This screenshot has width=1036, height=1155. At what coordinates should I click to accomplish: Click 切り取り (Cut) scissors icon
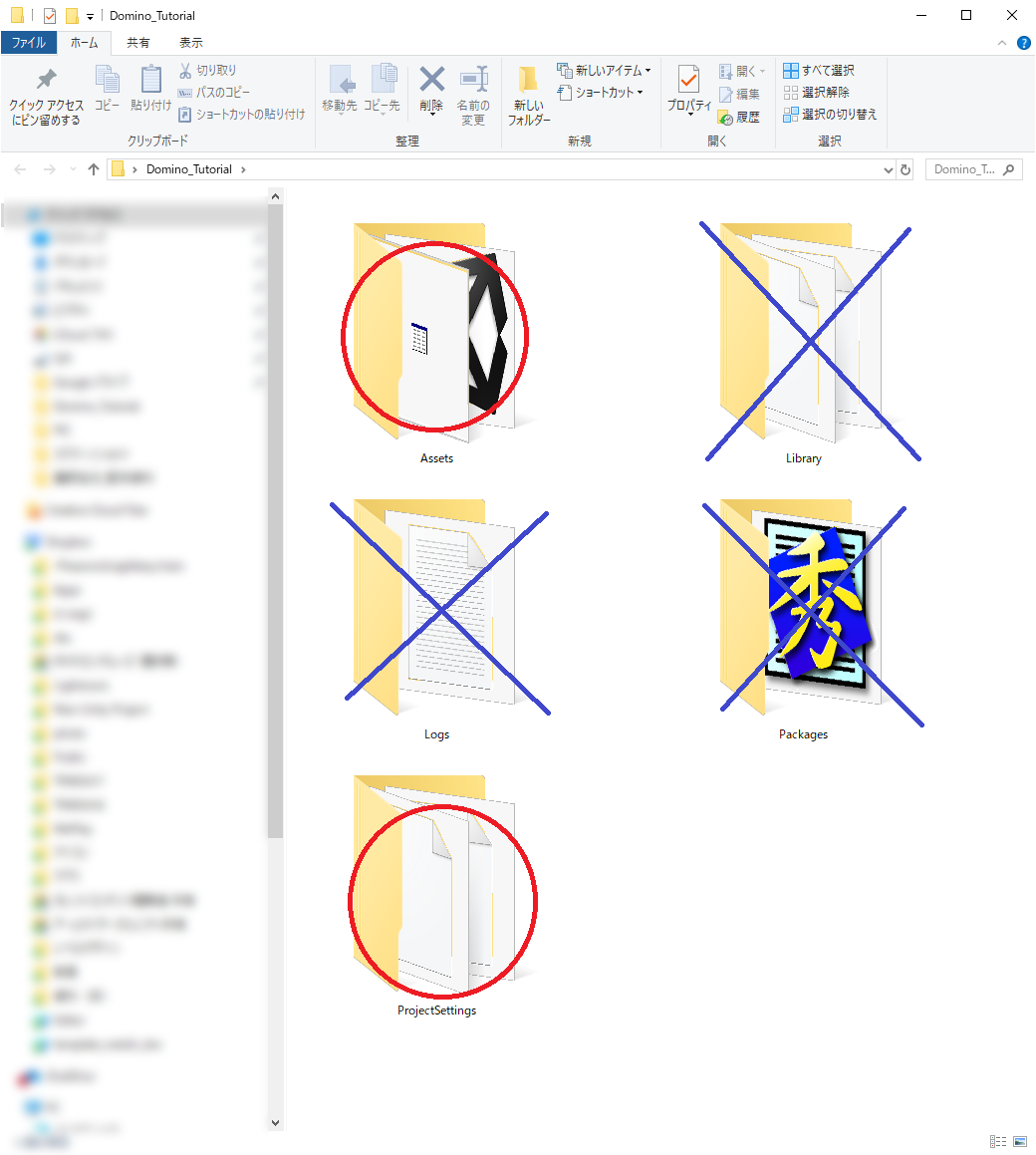185,70
